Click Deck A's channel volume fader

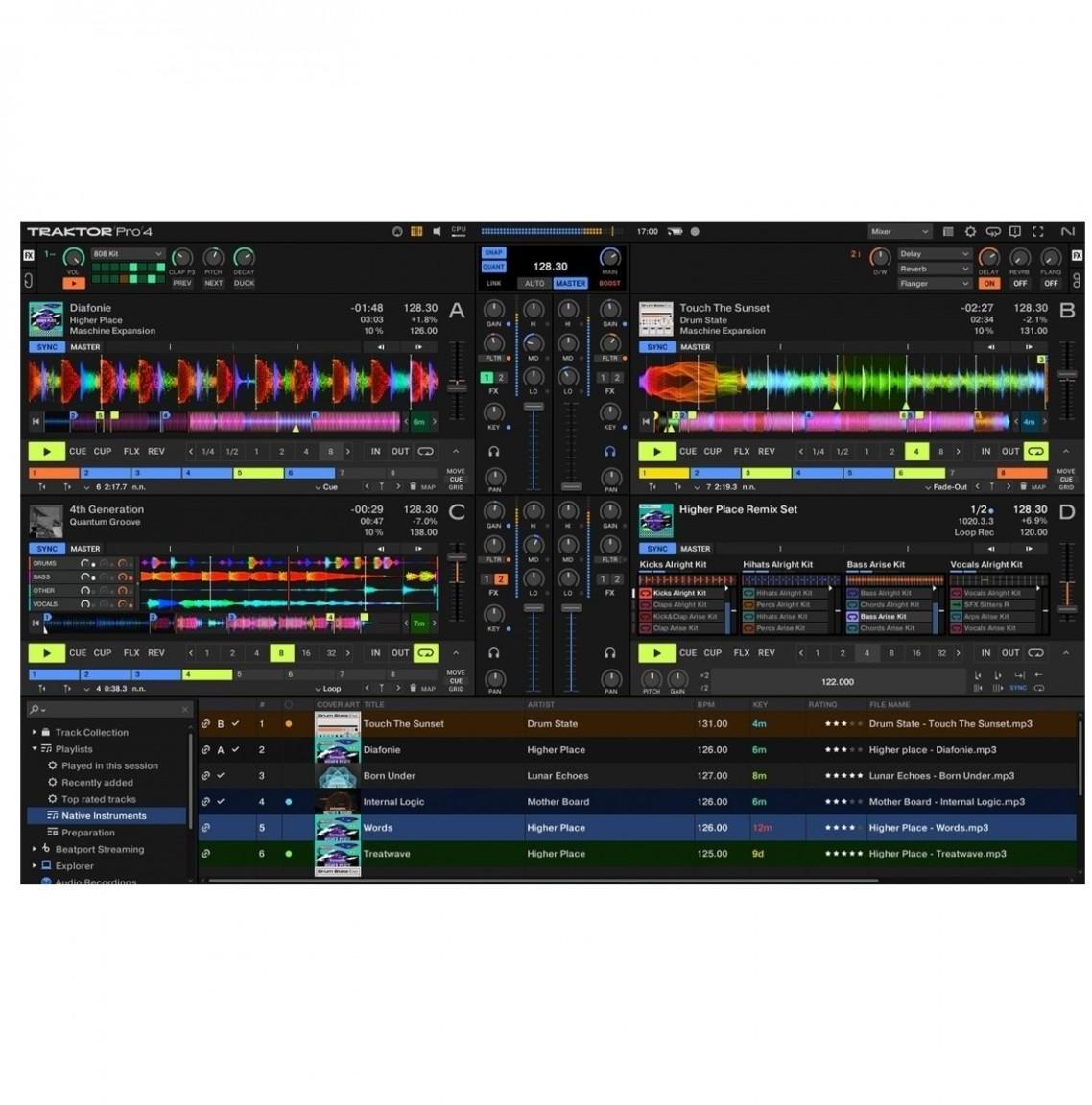(x=534, y=408)
